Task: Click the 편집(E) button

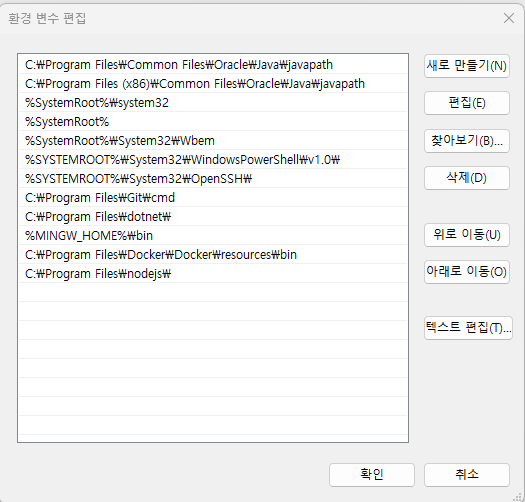Action: (467, 103)
